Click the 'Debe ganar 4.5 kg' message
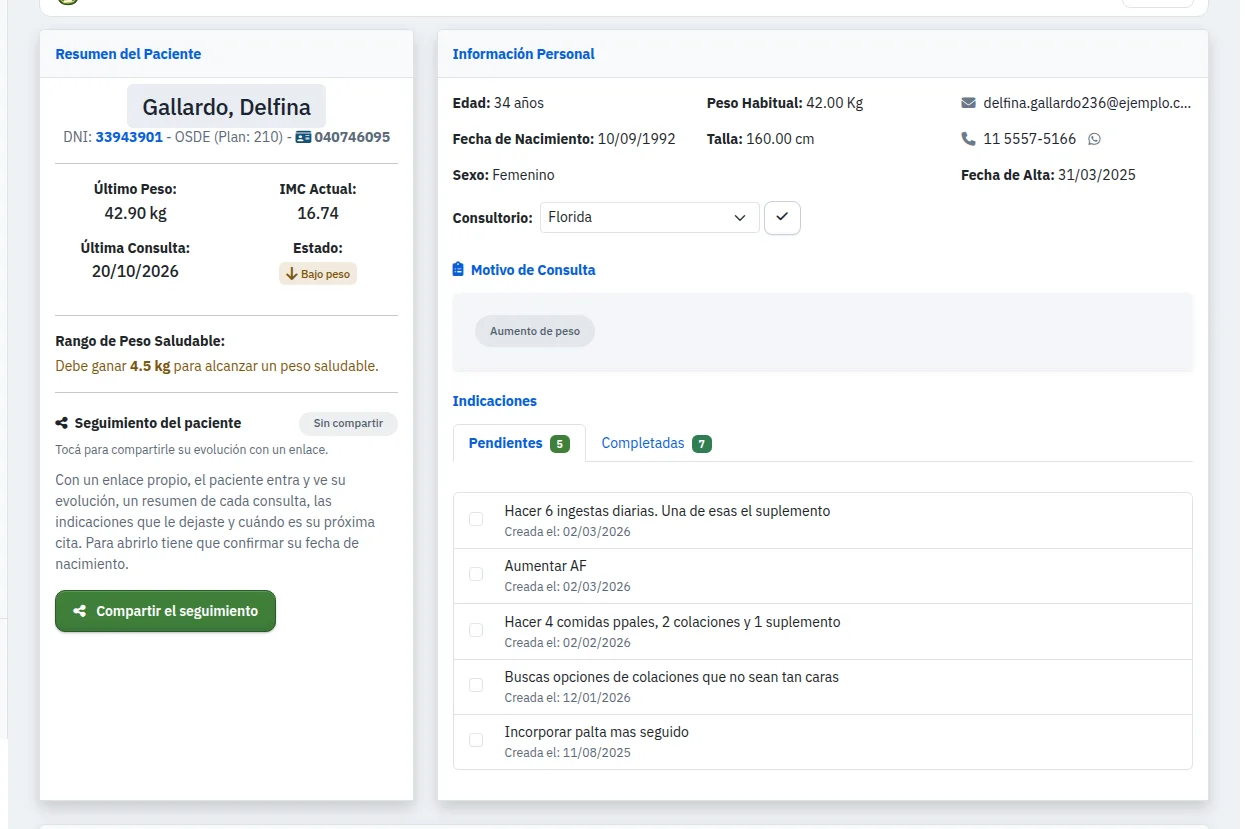Viewport: 1248px width, 829px height. click(x=217, y=366)
